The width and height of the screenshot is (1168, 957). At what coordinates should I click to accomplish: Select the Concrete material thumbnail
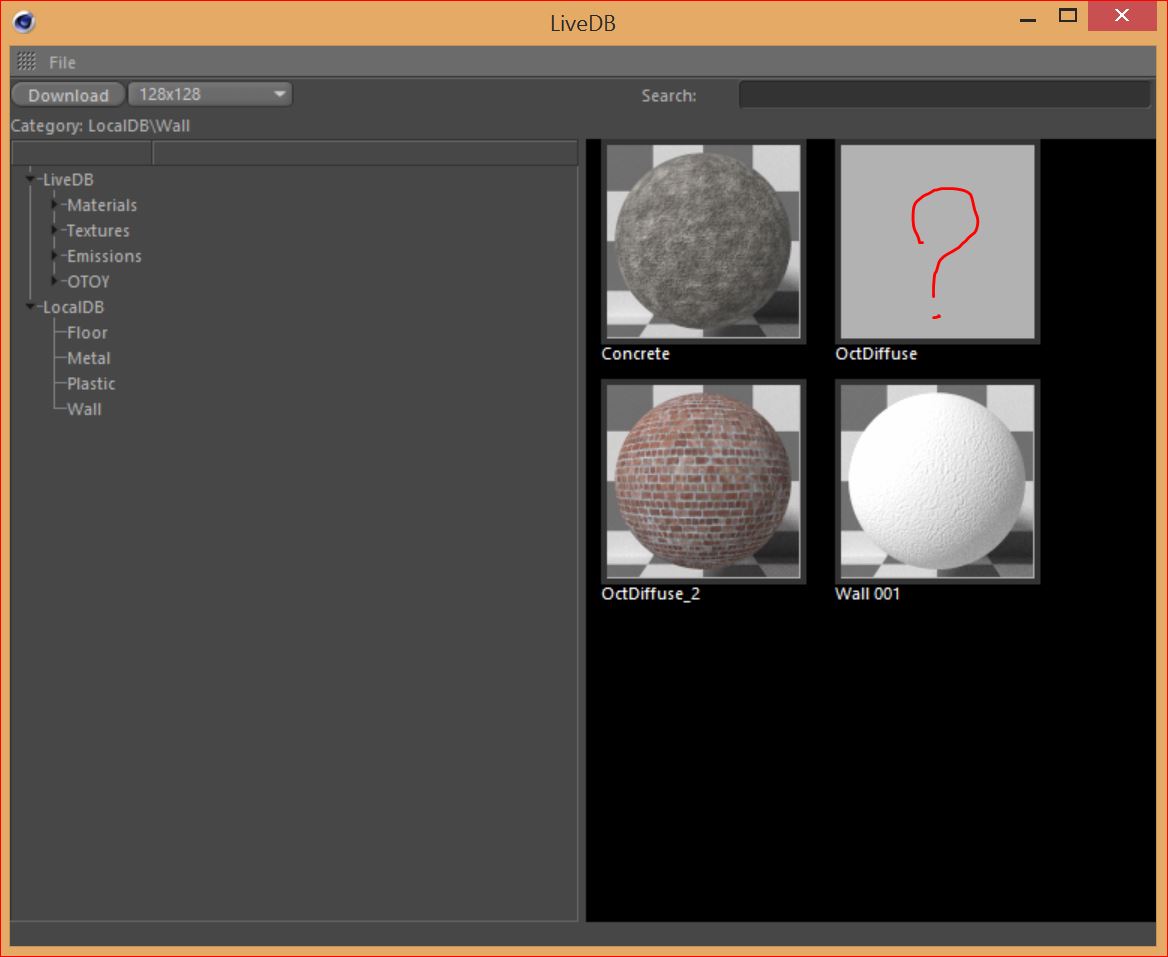[703, 241]
